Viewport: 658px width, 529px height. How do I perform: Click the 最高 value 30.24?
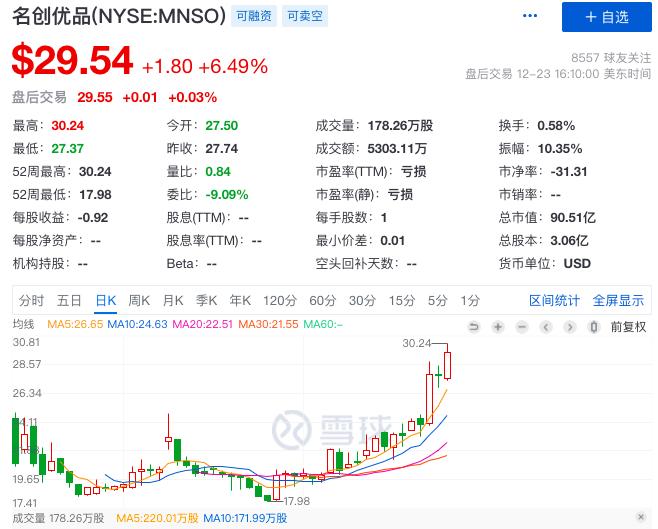68,125
